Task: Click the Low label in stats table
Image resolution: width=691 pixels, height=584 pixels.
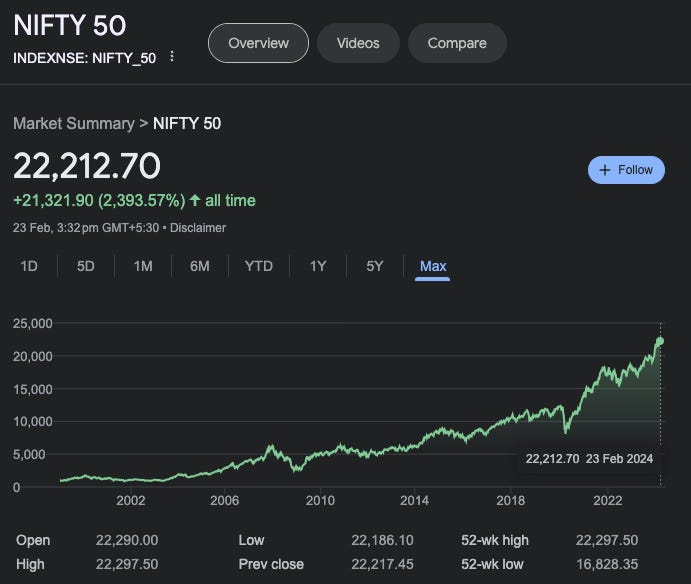Action: pyautogui.click(x=251, y=540)
